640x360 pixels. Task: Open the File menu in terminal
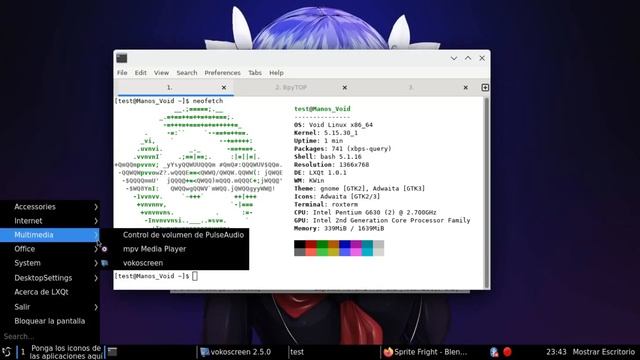click(122, 73)
